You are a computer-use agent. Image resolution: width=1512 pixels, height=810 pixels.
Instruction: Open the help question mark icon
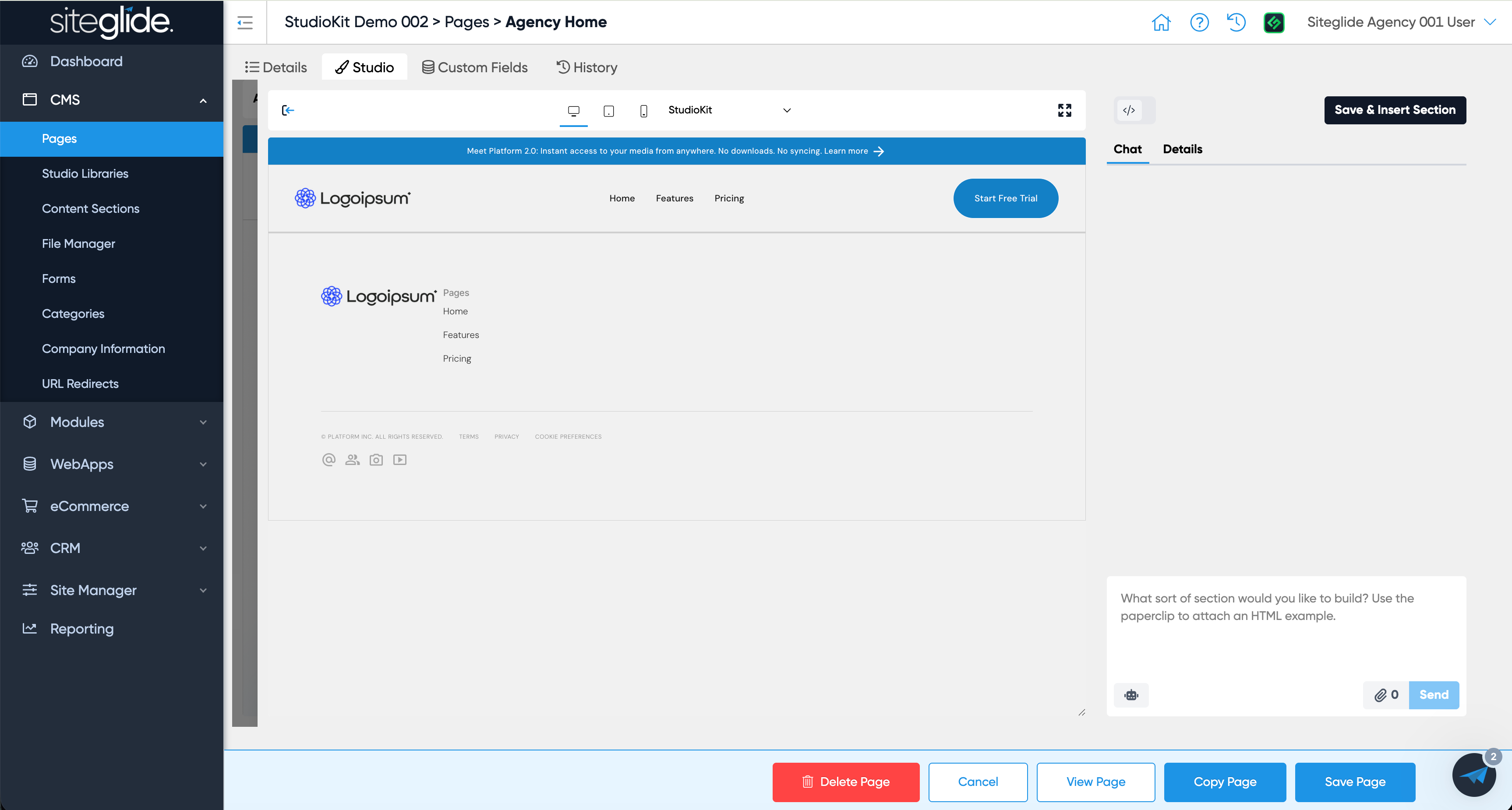point(1199,22)
